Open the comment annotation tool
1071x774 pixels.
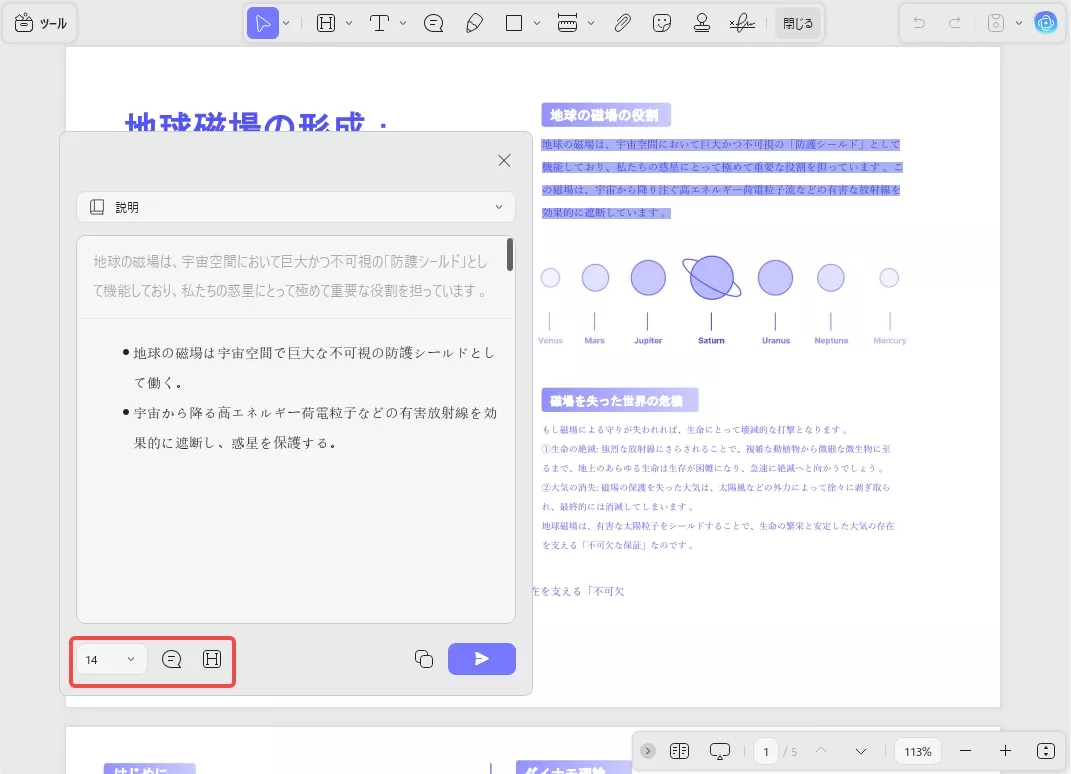click(433, 22)
